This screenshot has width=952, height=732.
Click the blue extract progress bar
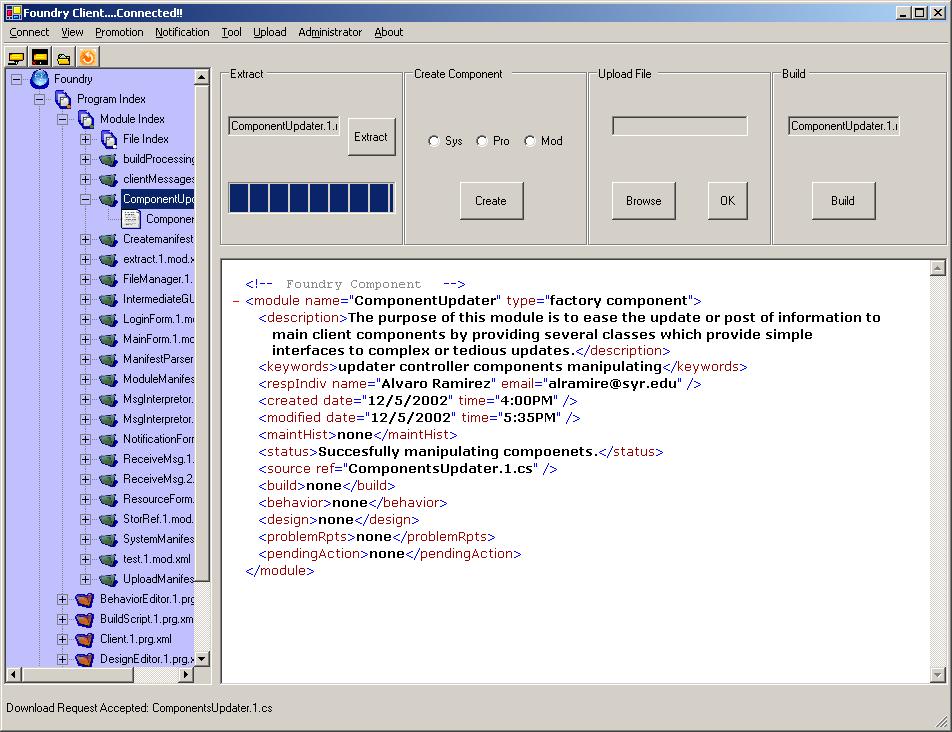pos(311,198)
